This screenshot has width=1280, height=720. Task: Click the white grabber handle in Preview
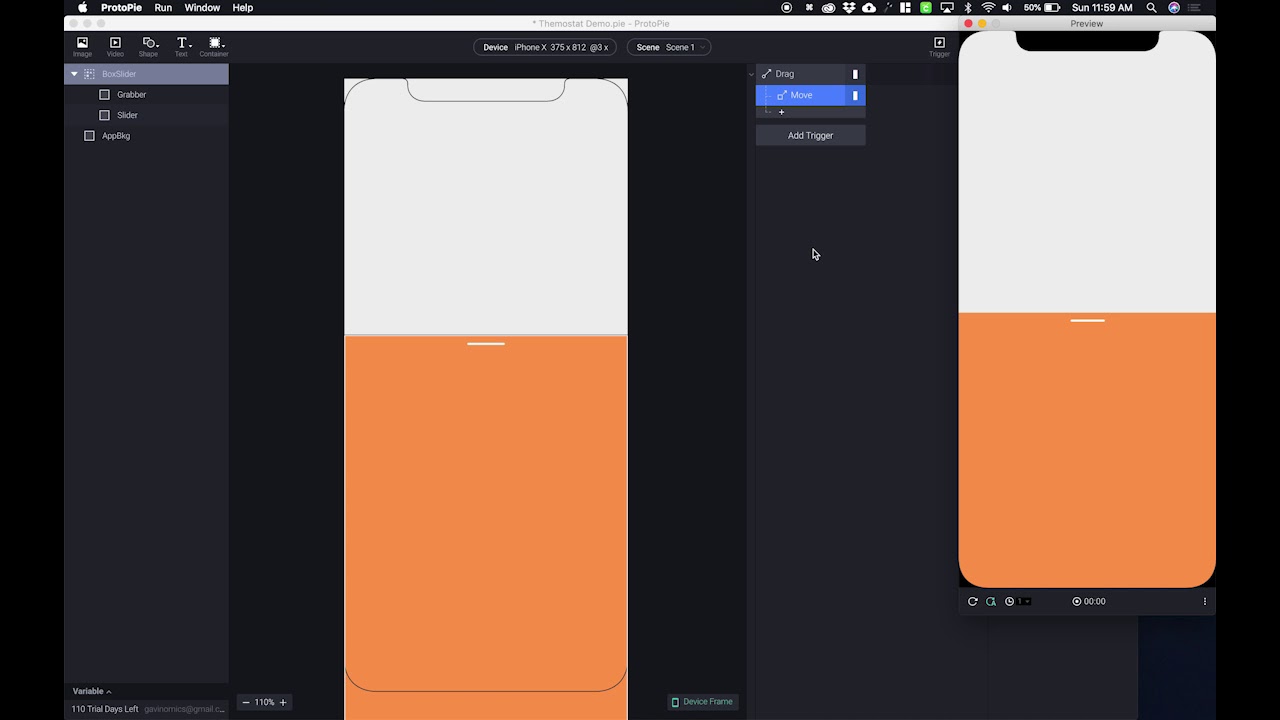point(1087,321)
